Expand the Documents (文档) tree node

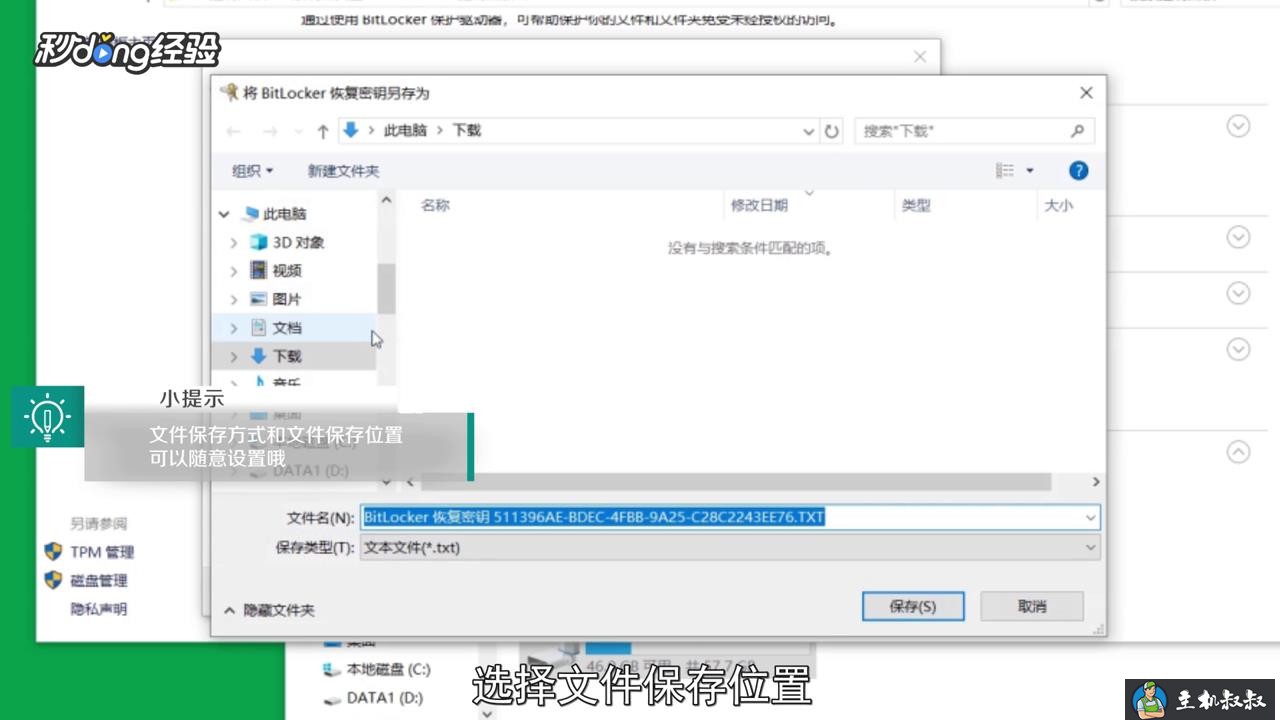pyautogui.click(x=234, y=328)
